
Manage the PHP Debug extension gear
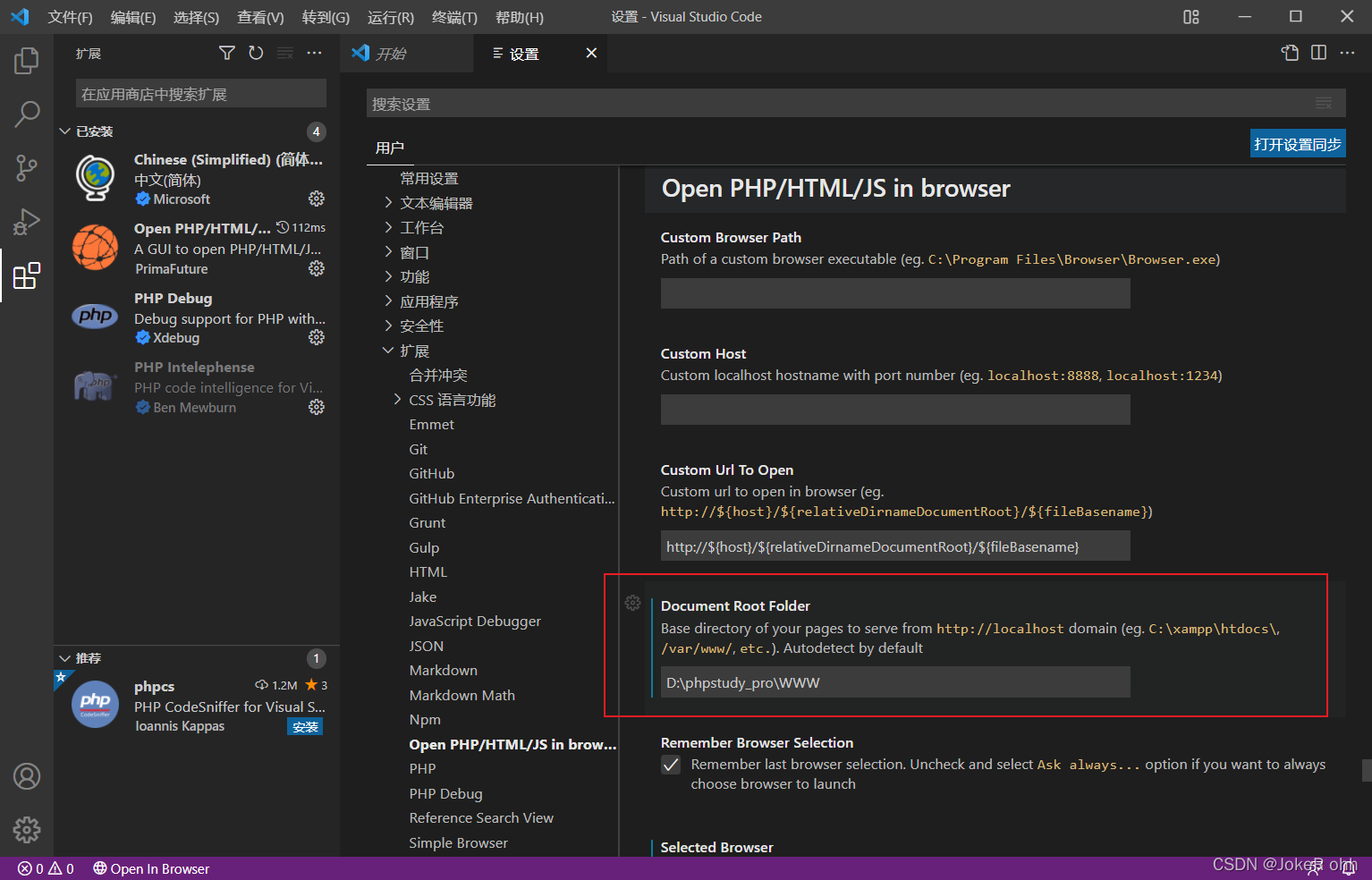317,337
